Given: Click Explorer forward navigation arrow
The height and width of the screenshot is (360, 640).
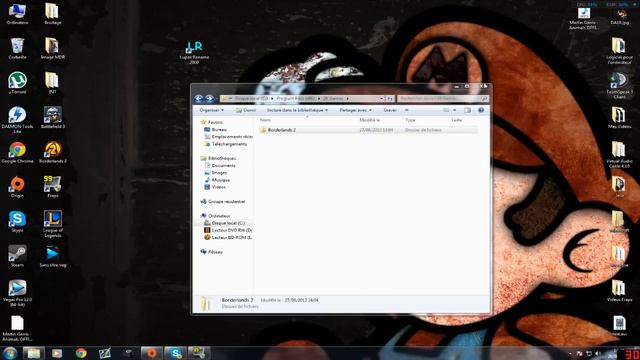Looking at the screenshot, I should point(209,98).
